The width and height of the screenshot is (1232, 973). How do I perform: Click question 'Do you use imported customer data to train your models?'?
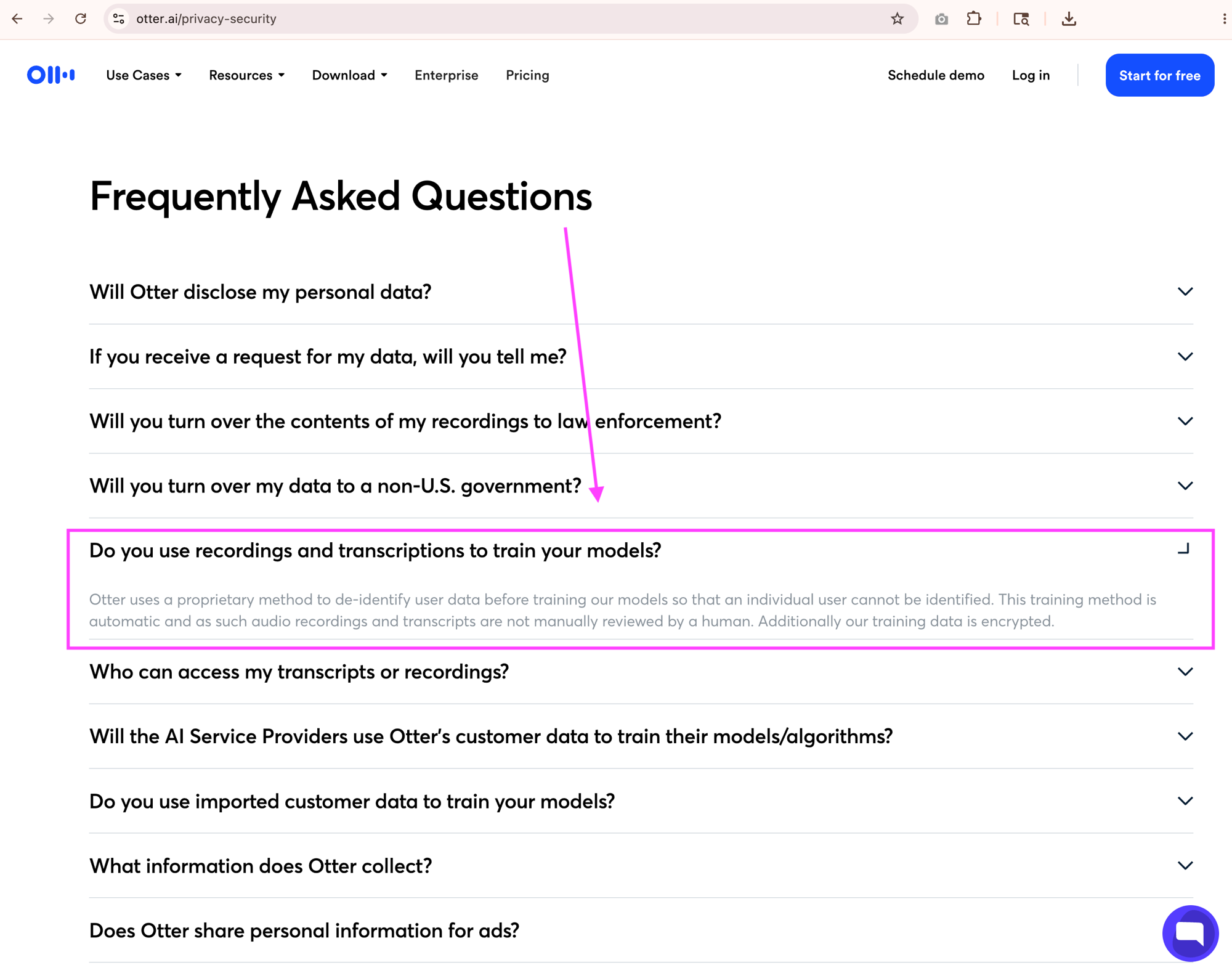point(352,801)
